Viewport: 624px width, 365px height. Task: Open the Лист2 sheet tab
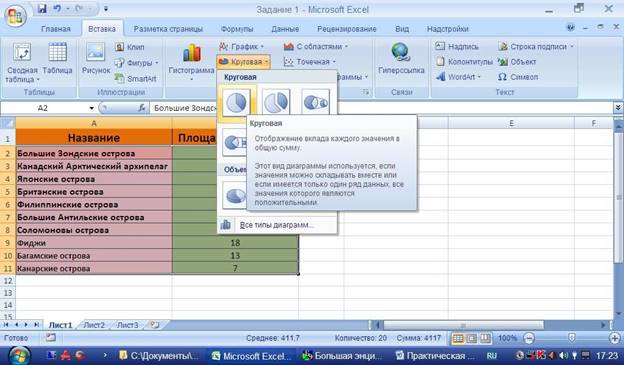[94, 325]
